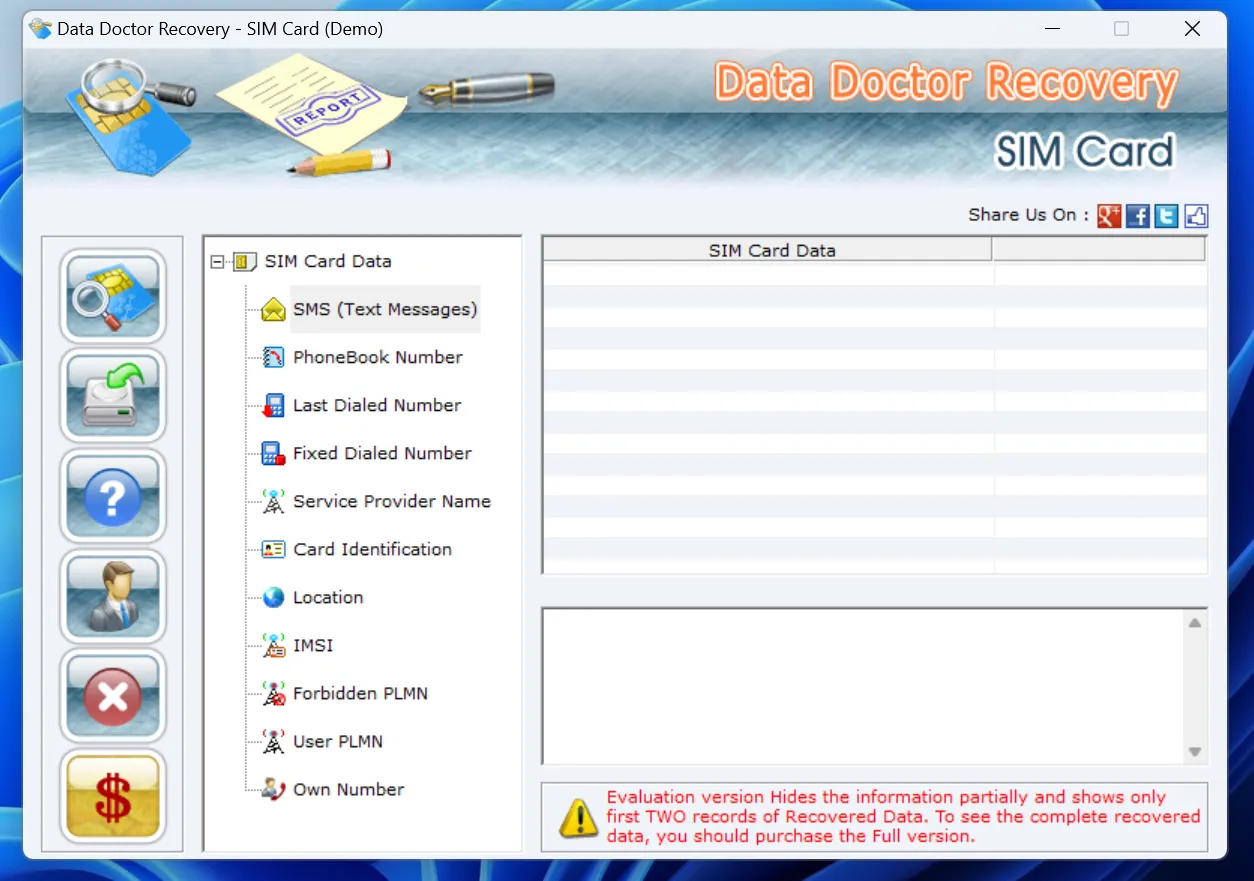Click the SMS envelope icon
The image size is (1254, 881).
(x=273, y=310)
